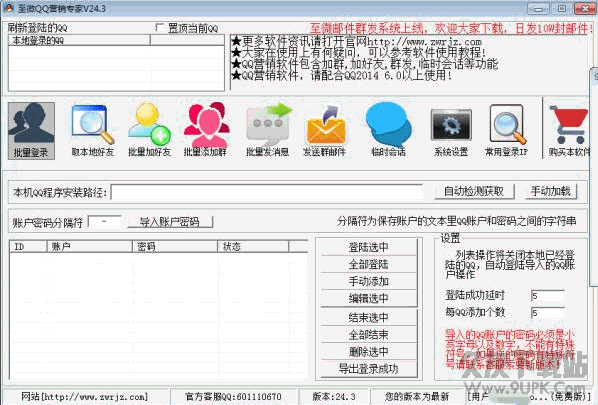Click the 本地登录的QQ column header

pos(79,40)
